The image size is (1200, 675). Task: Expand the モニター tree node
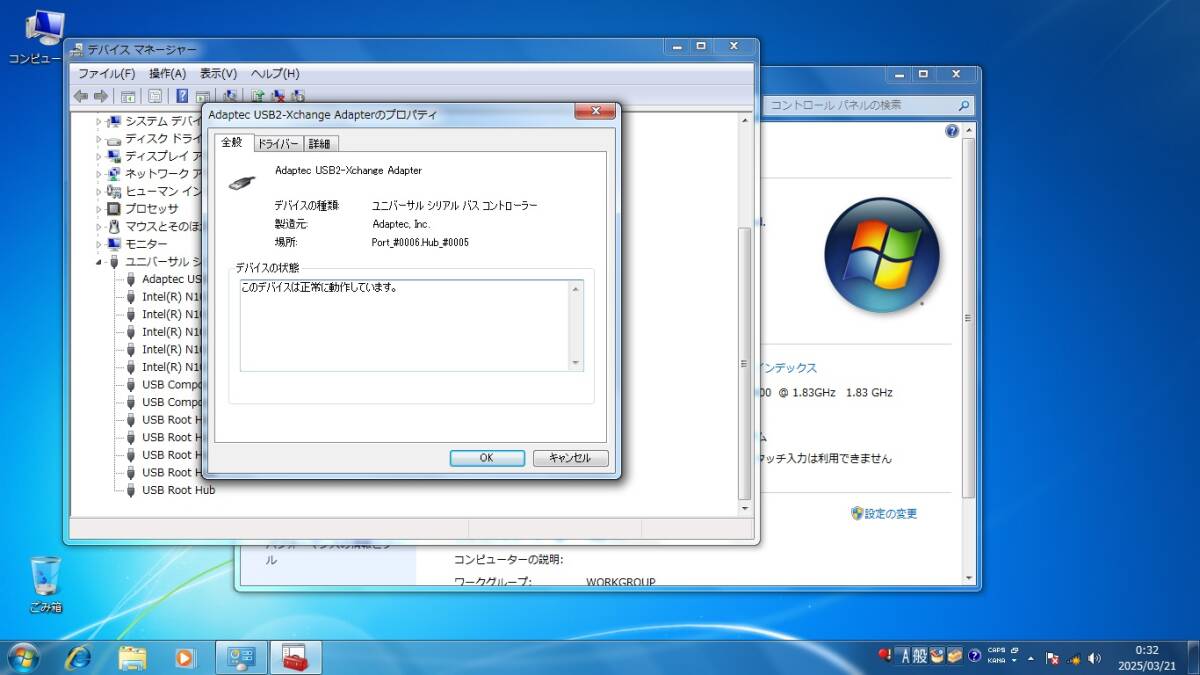coord(99,244)
